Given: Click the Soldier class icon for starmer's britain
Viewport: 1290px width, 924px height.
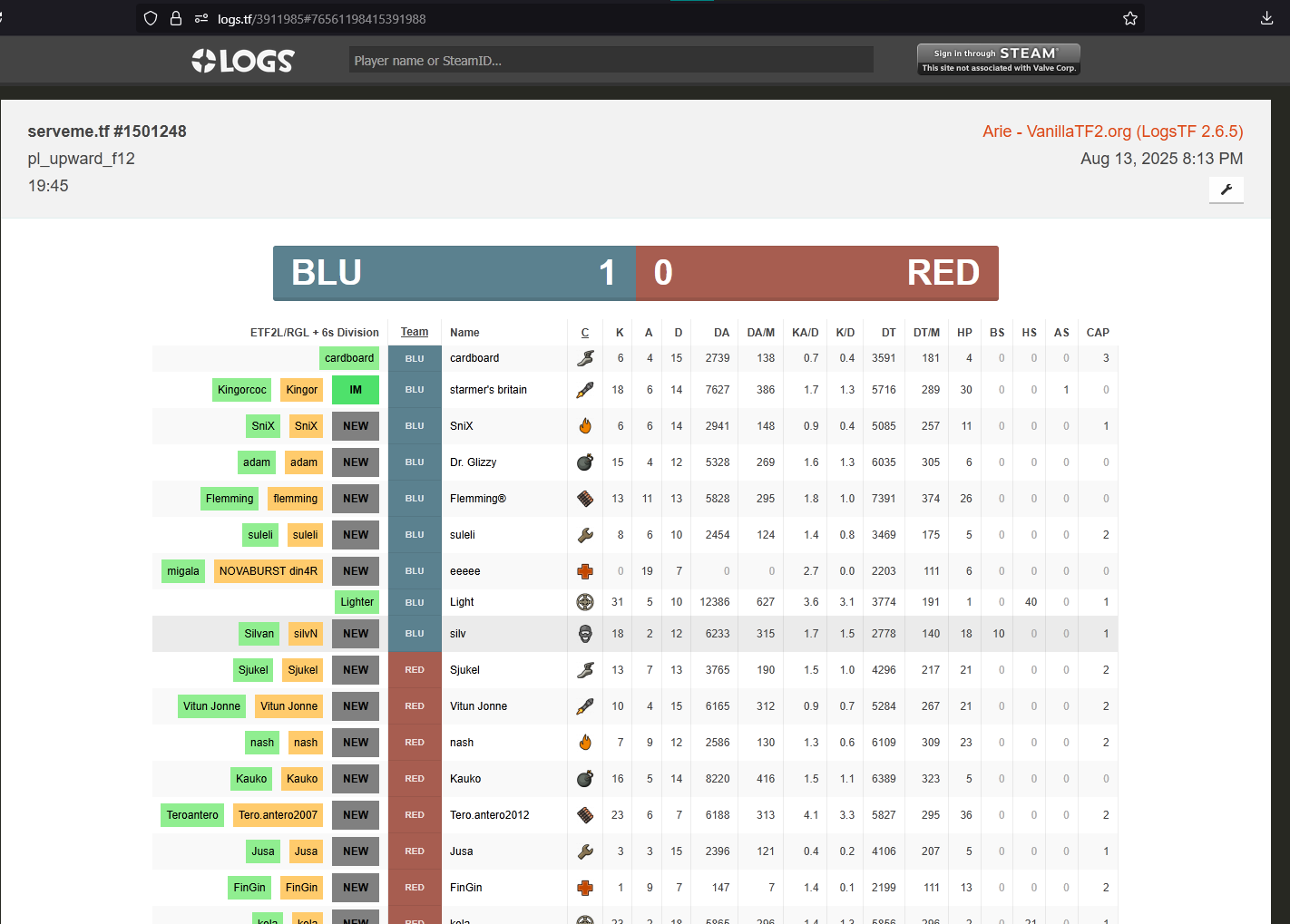Looking at the screenshot, I should [x=585, y=390].
